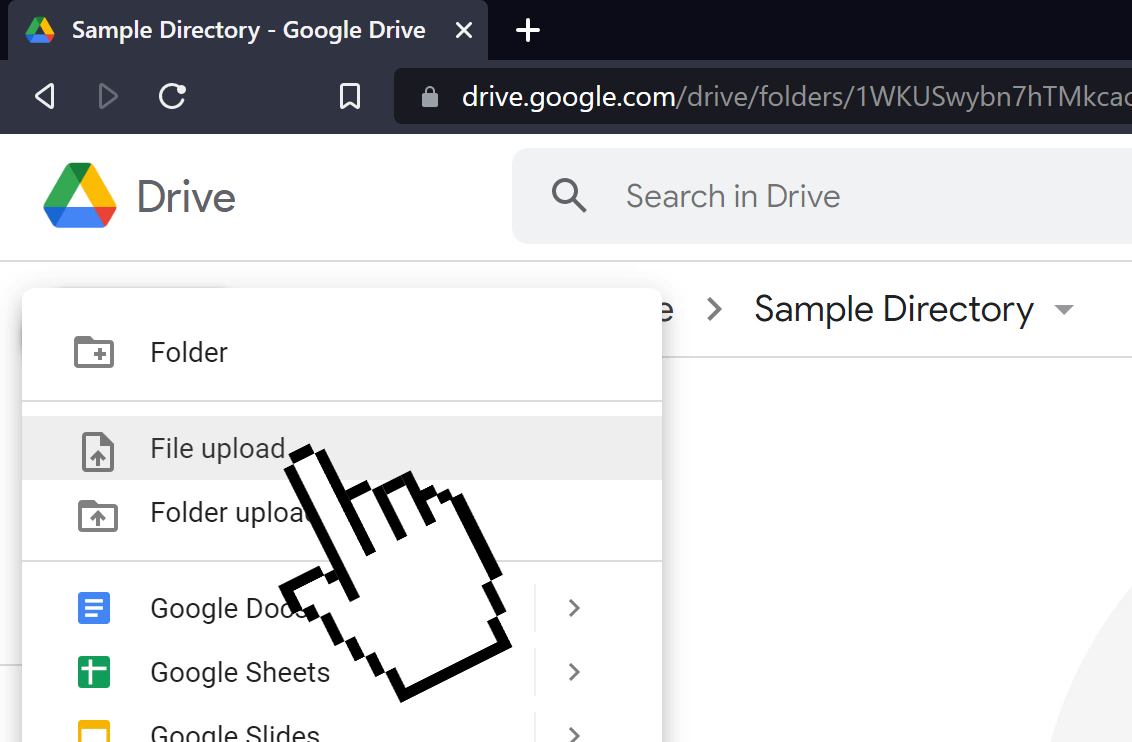Click the folder upload icon
This screenshot has width=1132, height=742.
click(97, 515)
